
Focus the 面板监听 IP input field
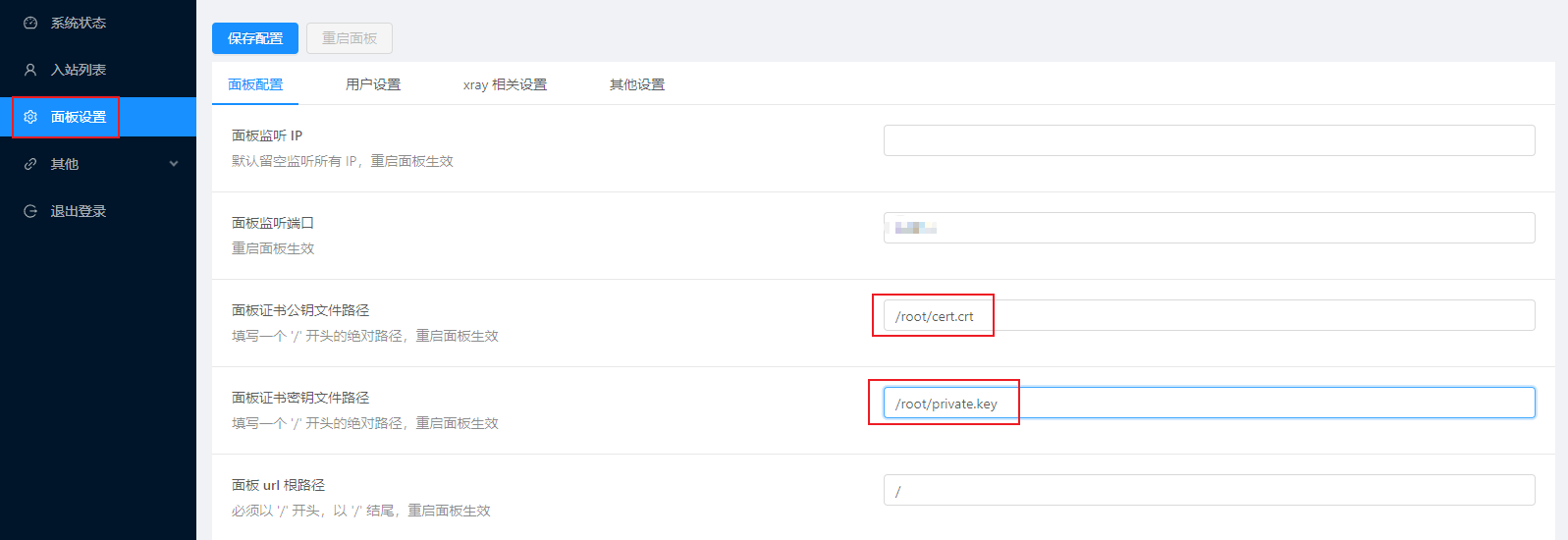coord(1210,140)
